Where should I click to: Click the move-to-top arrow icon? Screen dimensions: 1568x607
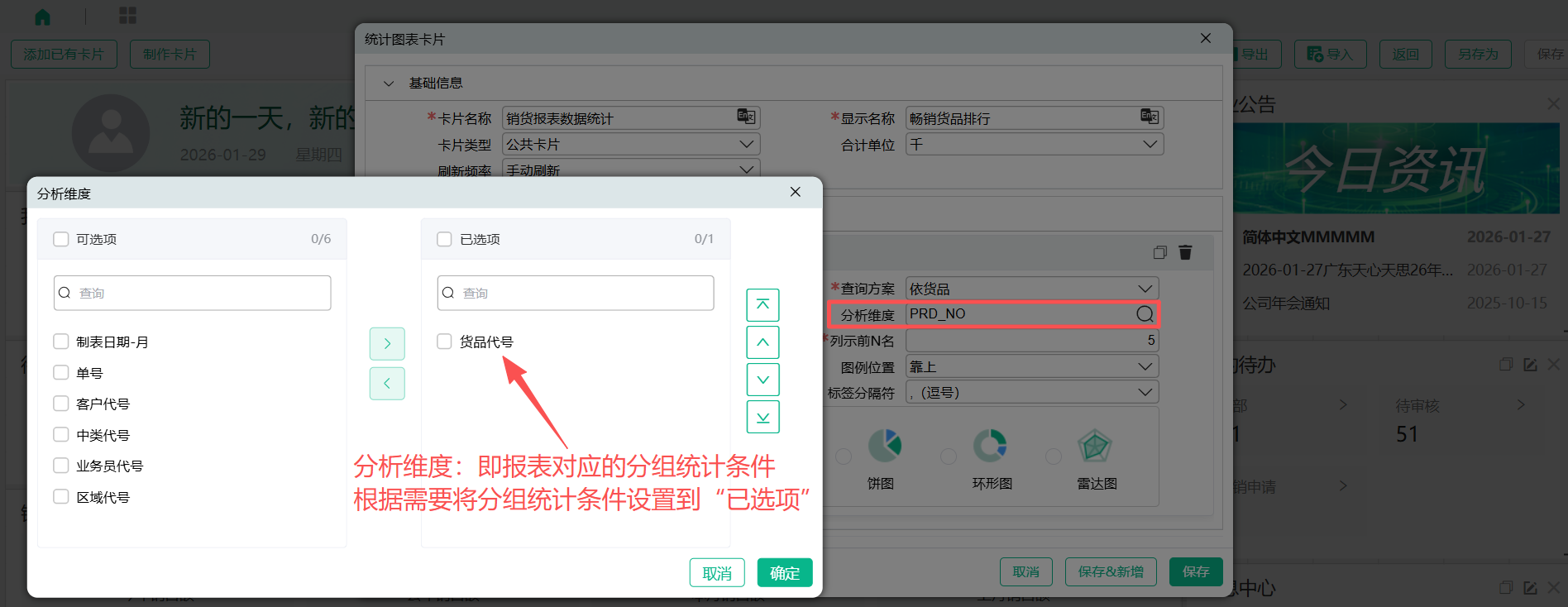[x=762, y=305]
